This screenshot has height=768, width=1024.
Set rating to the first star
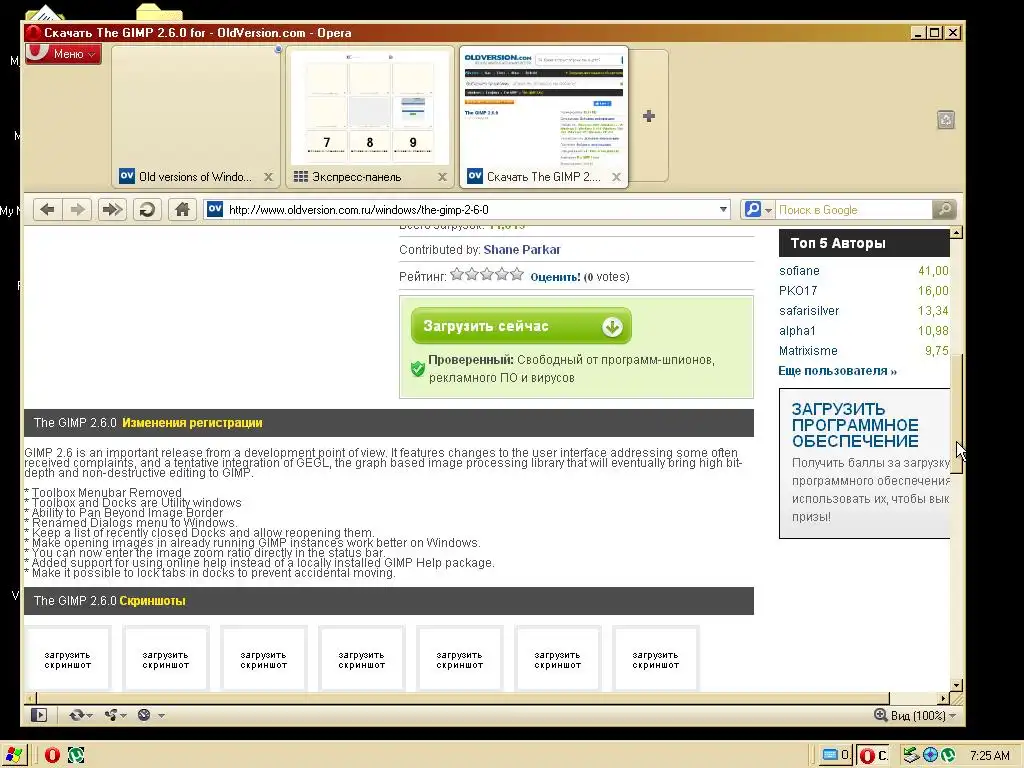point(457,274)
